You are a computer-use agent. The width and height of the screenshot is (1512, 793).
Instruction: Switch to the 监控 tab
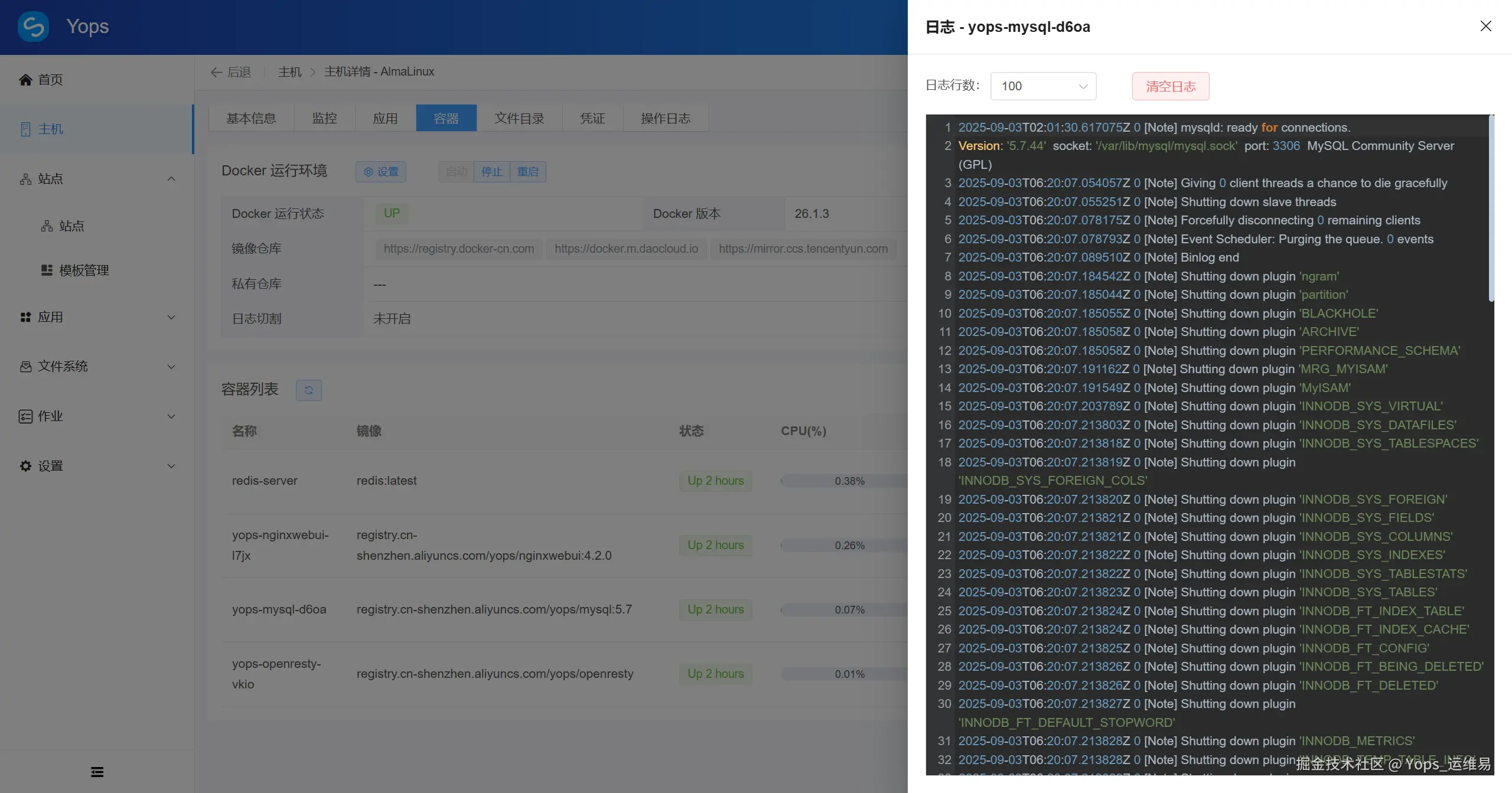pyautogui.click(x=324, y=118)
